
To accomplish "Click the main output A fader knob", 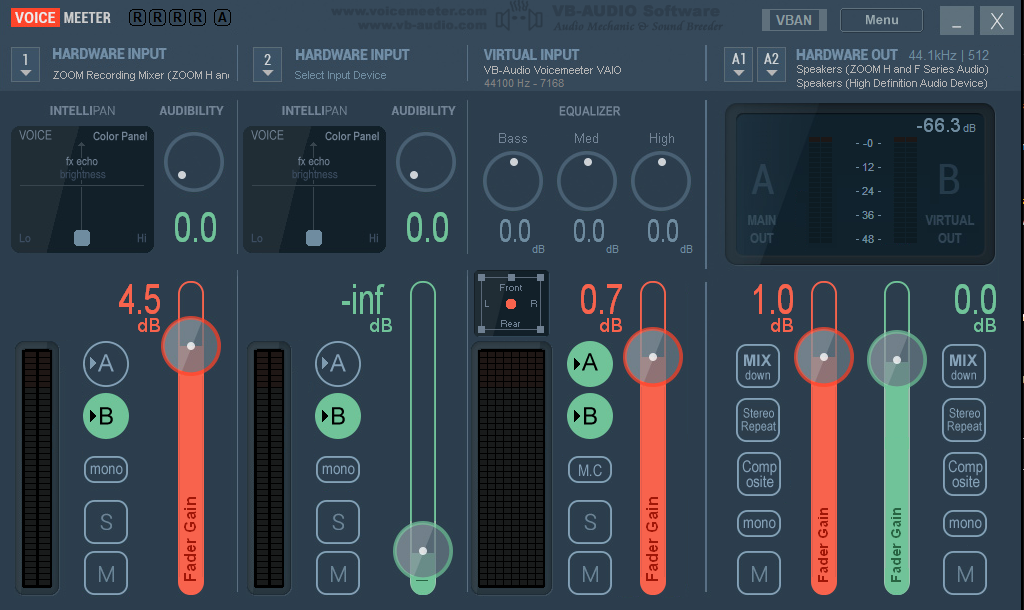I will click(824, 357).
